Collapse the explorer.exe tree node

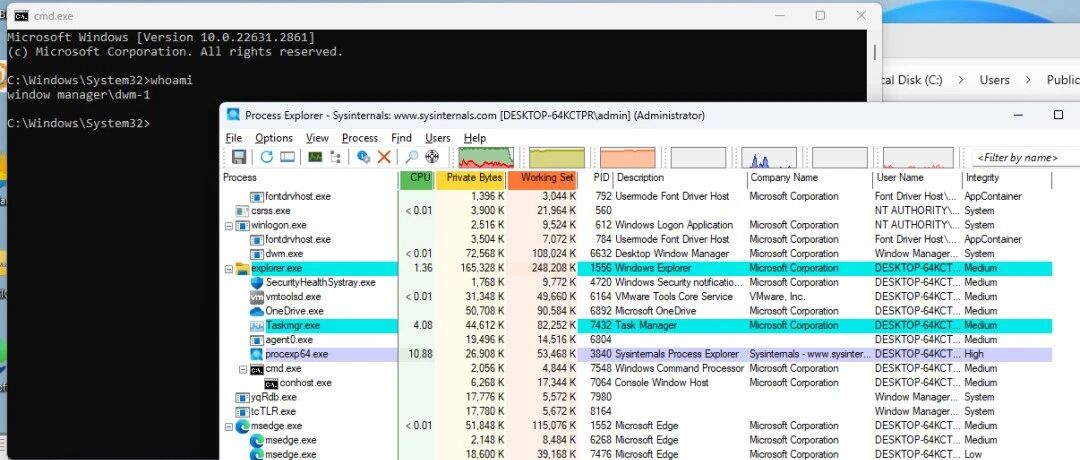pyautogui.click(x=229, y=268)
